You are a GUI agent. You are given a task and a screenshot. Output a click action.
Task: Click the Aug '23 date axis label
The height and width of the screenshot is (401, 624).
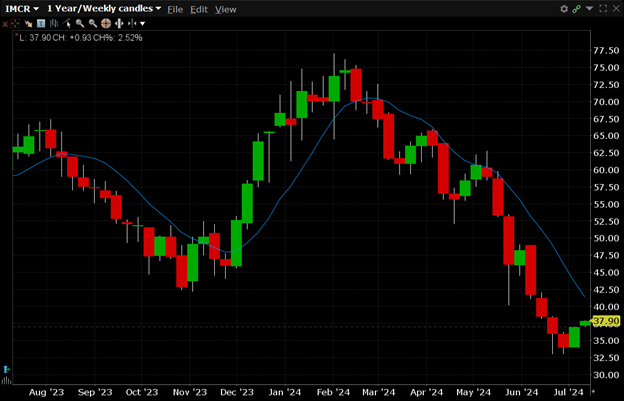pyautogui.click(x=46, y=393)
